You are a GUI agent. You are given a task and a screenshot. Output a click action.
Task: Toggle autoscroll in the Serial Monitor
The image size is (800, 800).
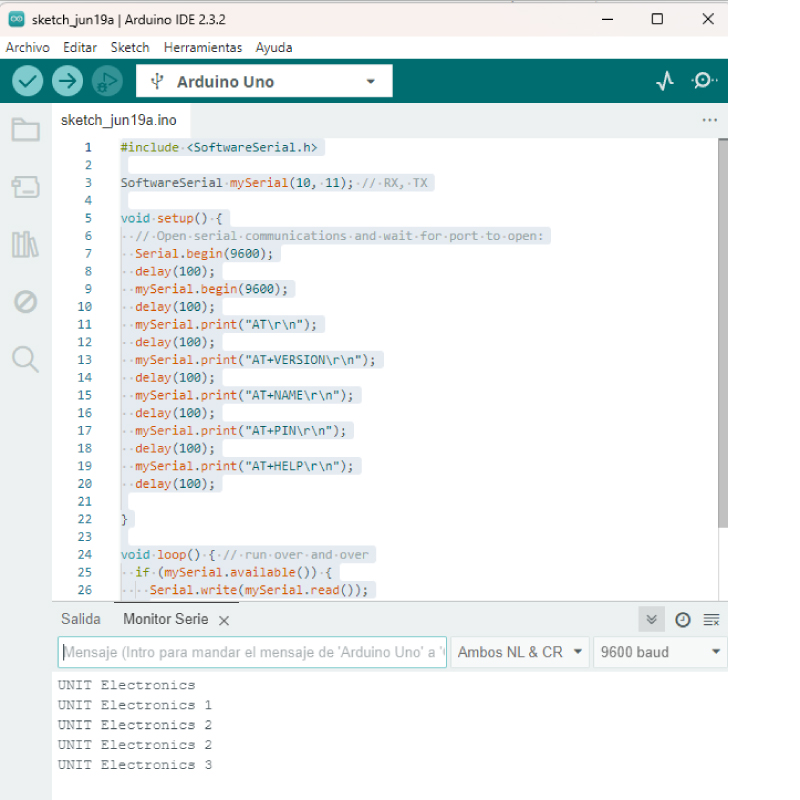(652, 620)
